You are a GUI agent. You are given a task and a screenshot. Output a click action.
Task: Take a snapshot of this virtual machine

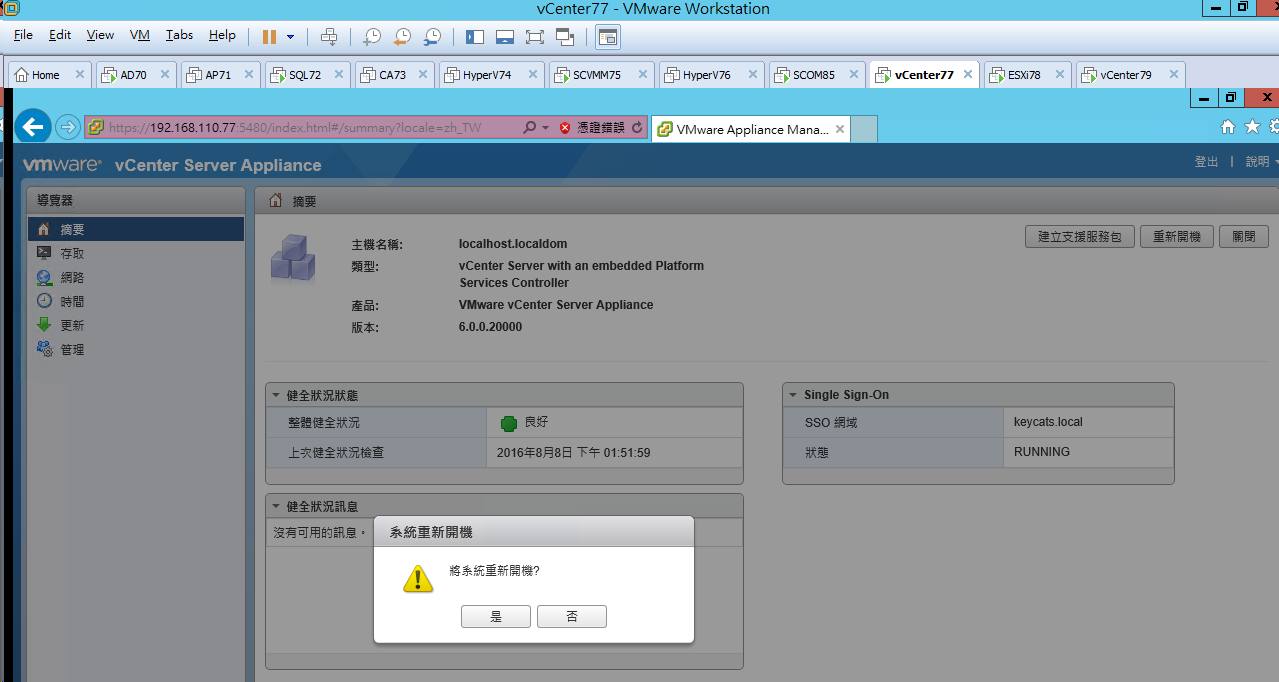(371, 37)
